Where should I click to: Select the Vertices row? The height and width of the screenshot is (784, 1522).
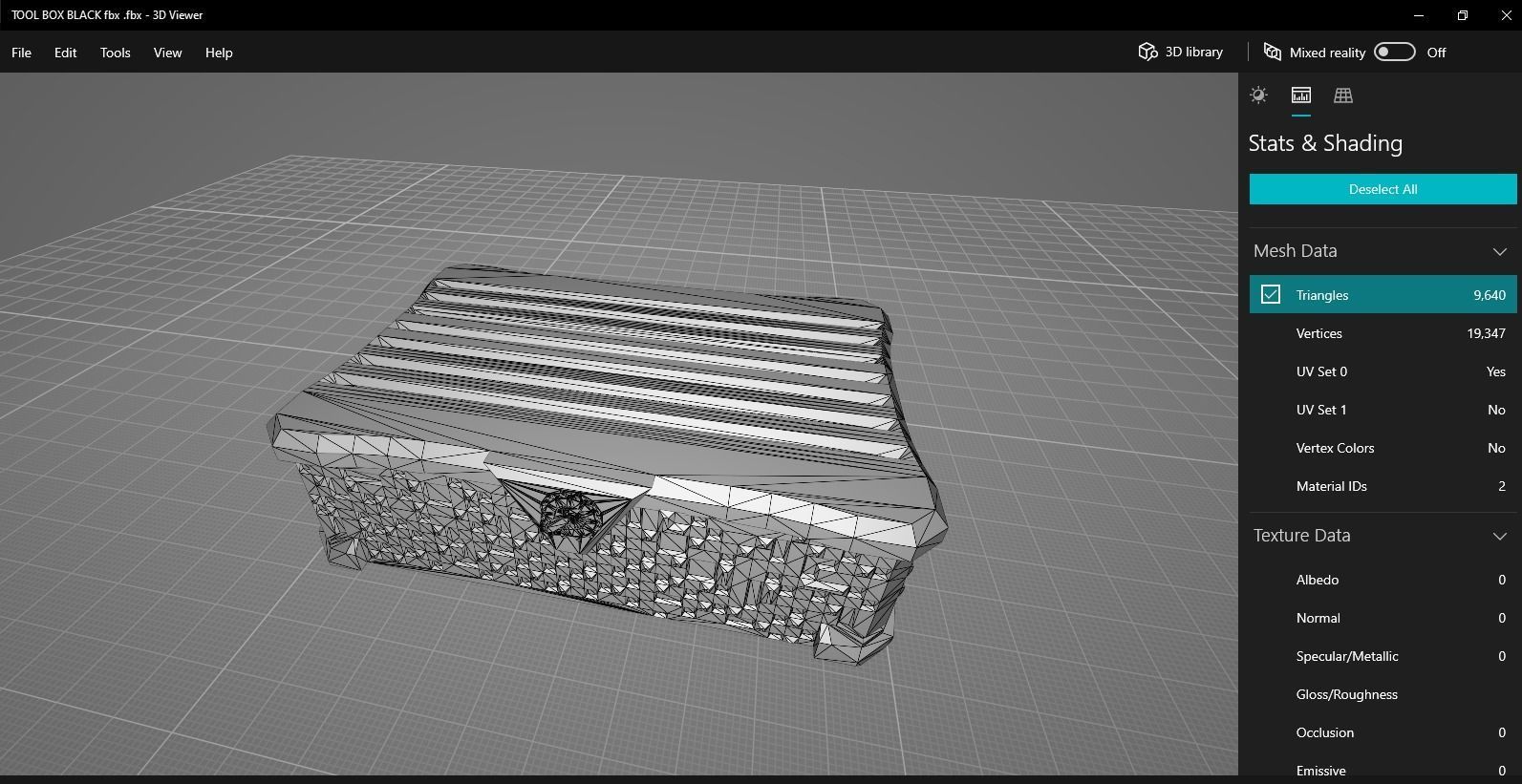click(x=1383, y=333)
